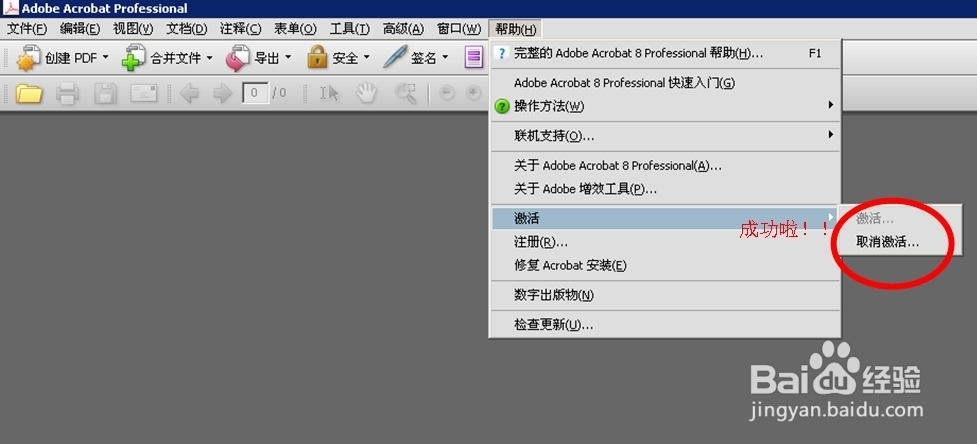
Task: Expand the 联机支持 submenu arrow
Action: click(831, 134)
